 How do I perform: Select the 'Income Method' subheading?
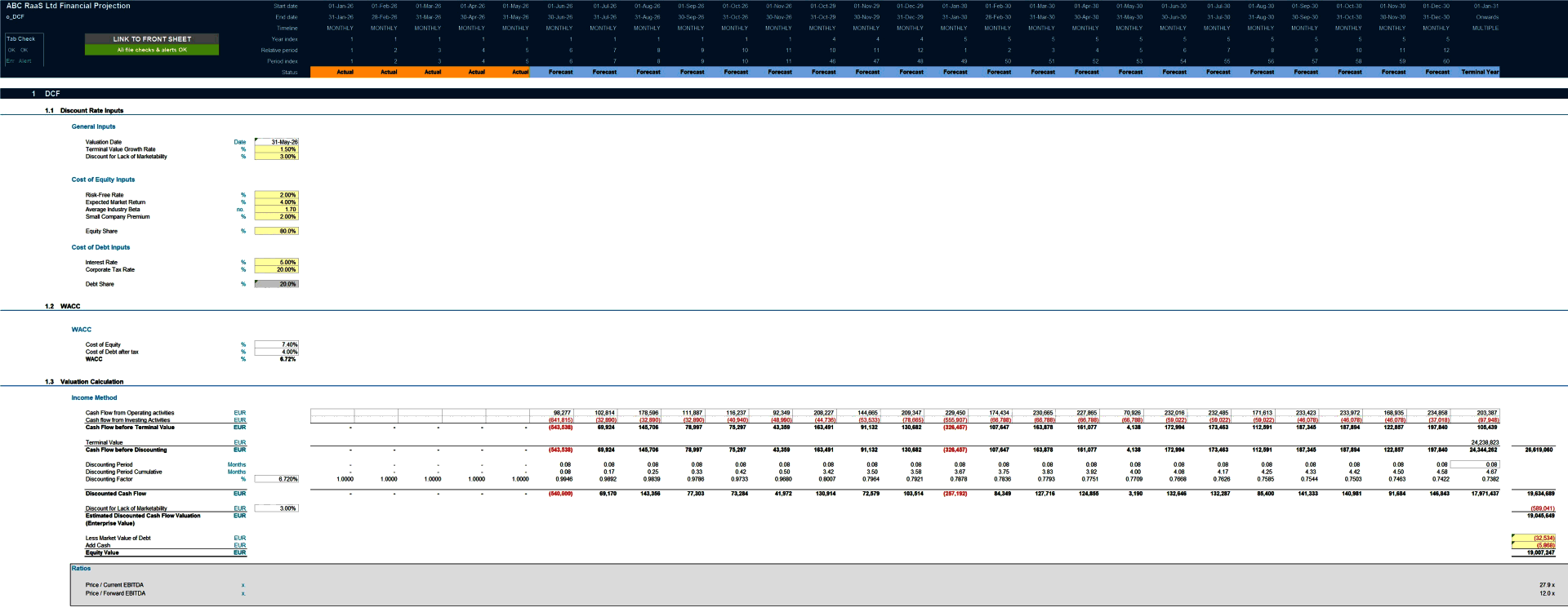94,398
